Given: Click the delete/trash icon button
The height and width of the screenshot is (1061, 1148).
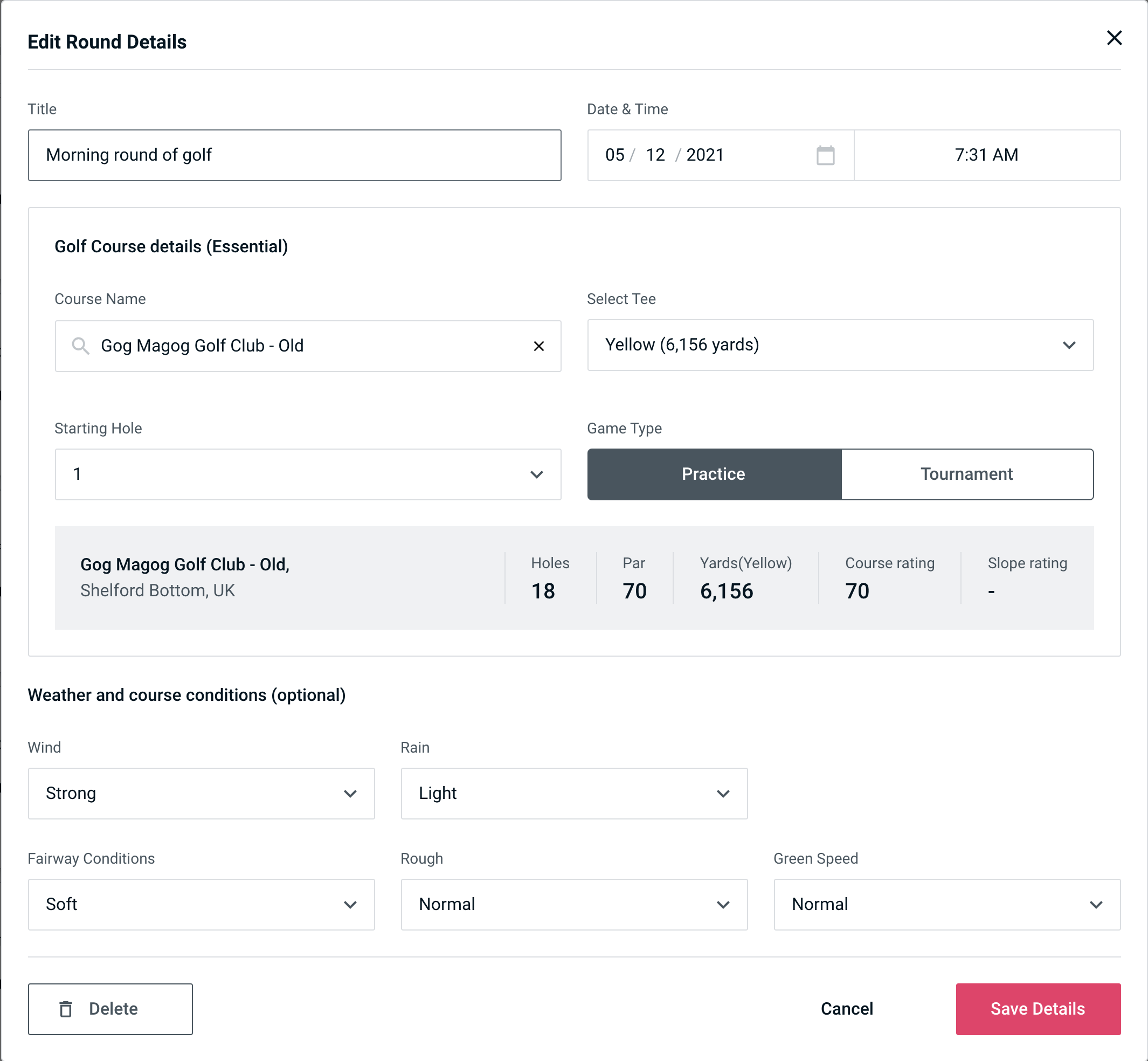Looking at the screenshot, I should coord(68,1008).
